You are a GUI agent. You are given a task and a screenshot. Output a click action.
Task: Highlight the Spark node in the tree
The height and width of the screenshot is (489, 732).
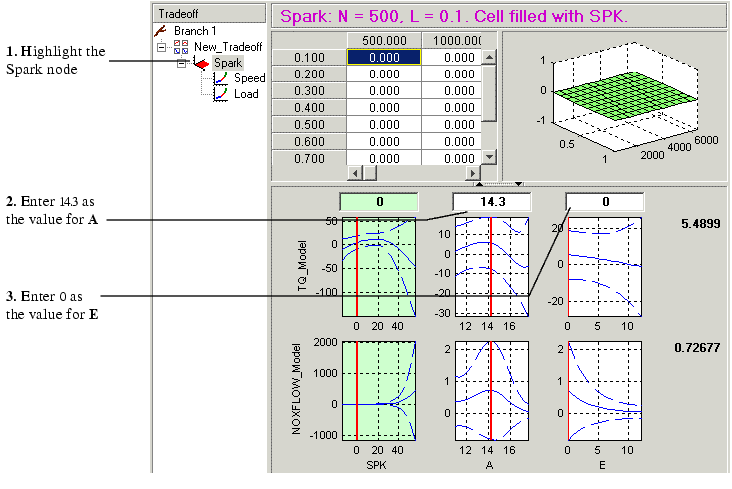(x=228, y=63)
